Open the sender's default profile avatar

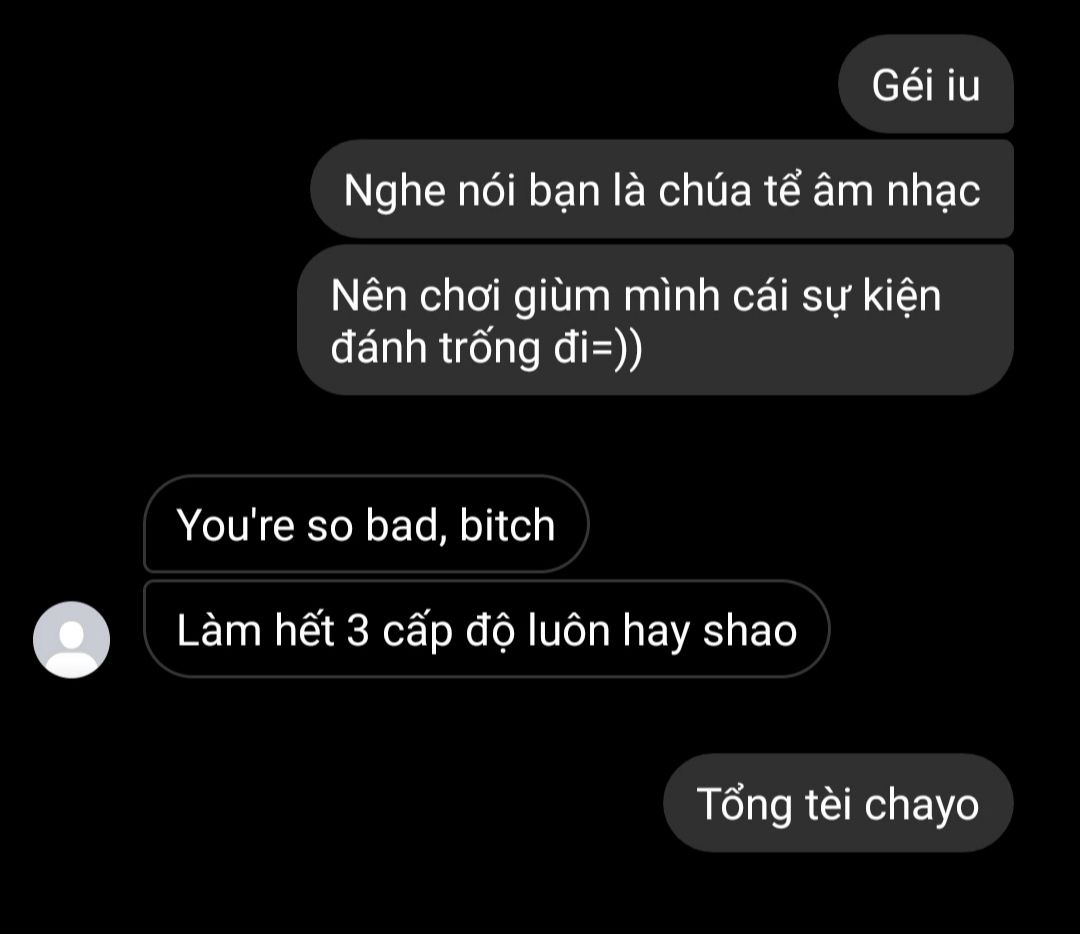[x=72, y=639]
